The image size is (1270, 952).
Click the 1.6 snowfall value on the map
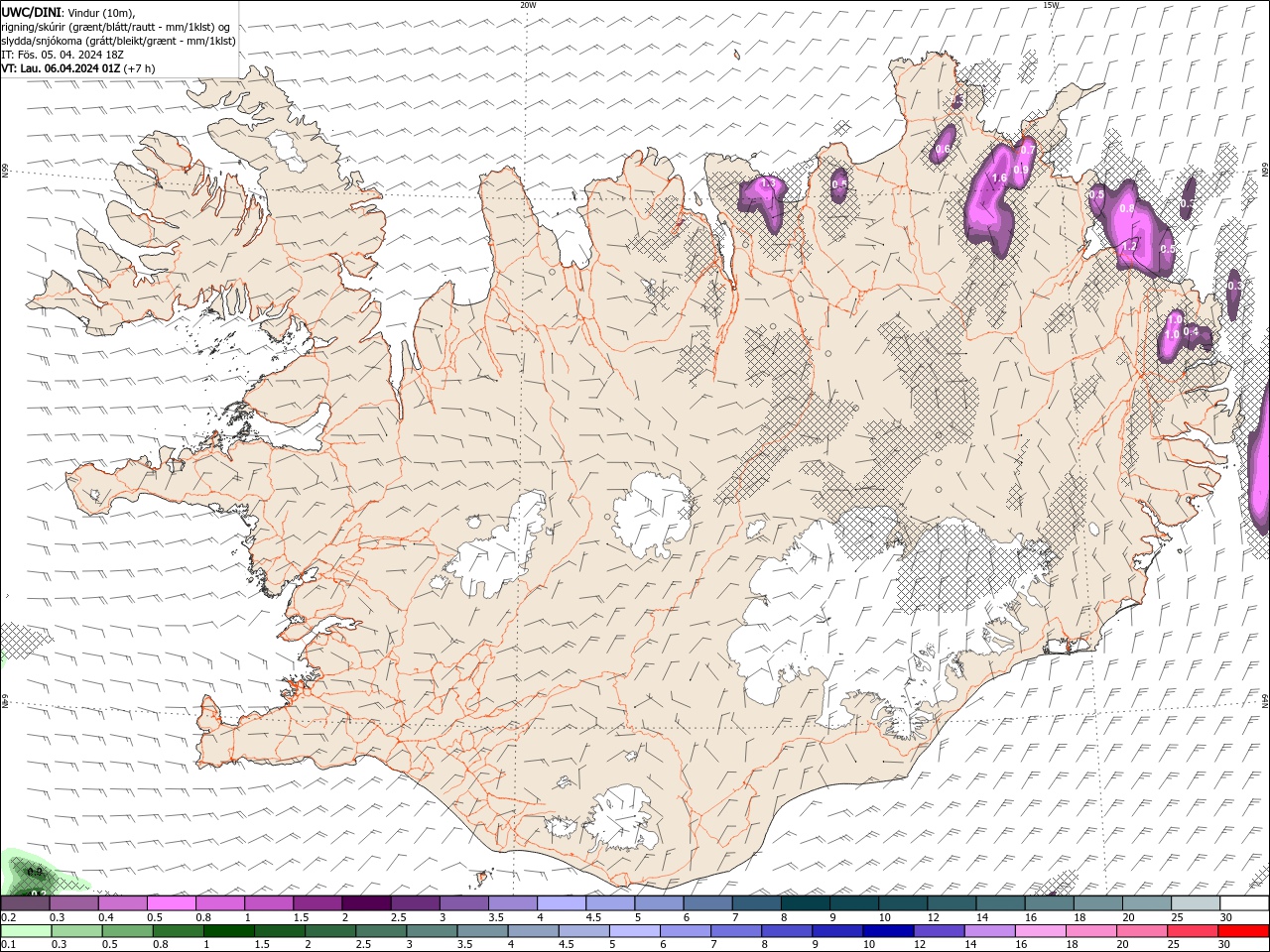click(999, 178)
